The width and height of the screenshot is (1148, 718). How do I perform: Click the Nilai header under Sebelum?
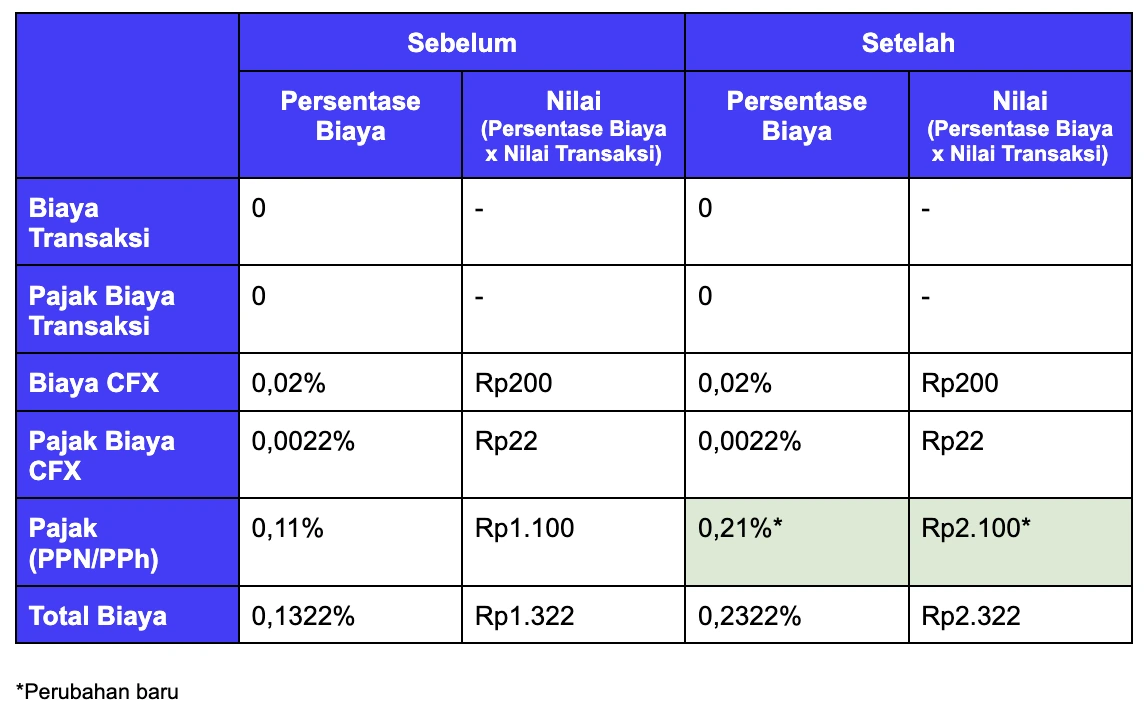(x=573, y=124)
